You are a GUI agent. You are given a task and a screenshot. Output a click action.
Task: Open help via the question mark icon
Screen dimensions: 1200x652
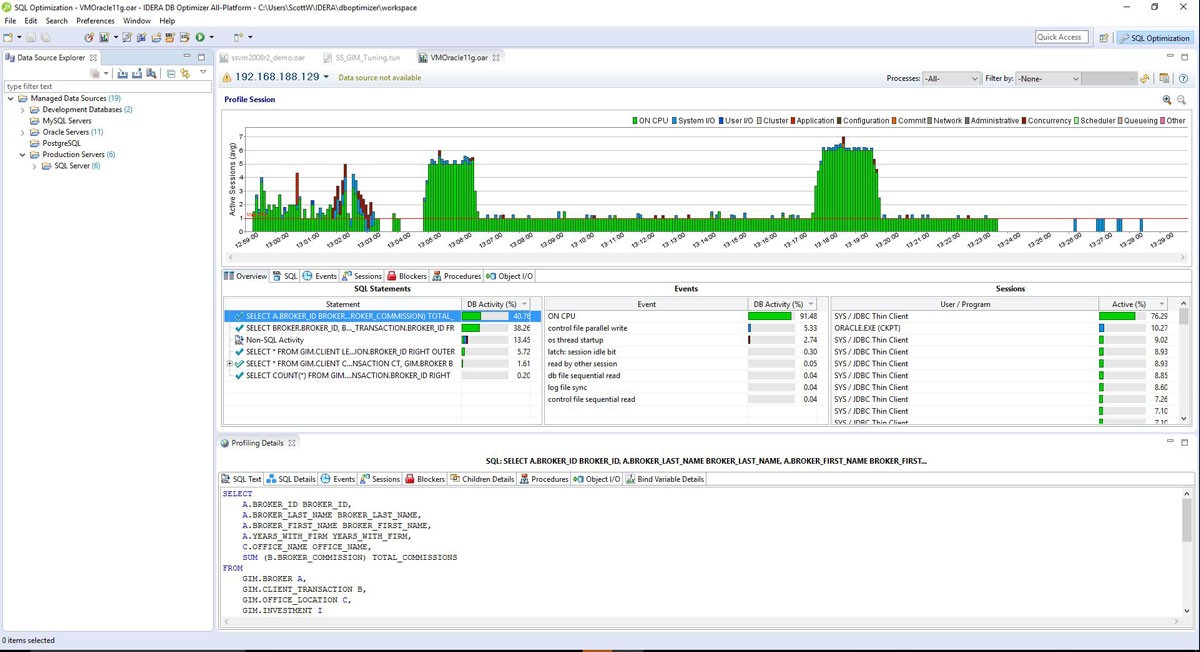(x=1183, y=78)
